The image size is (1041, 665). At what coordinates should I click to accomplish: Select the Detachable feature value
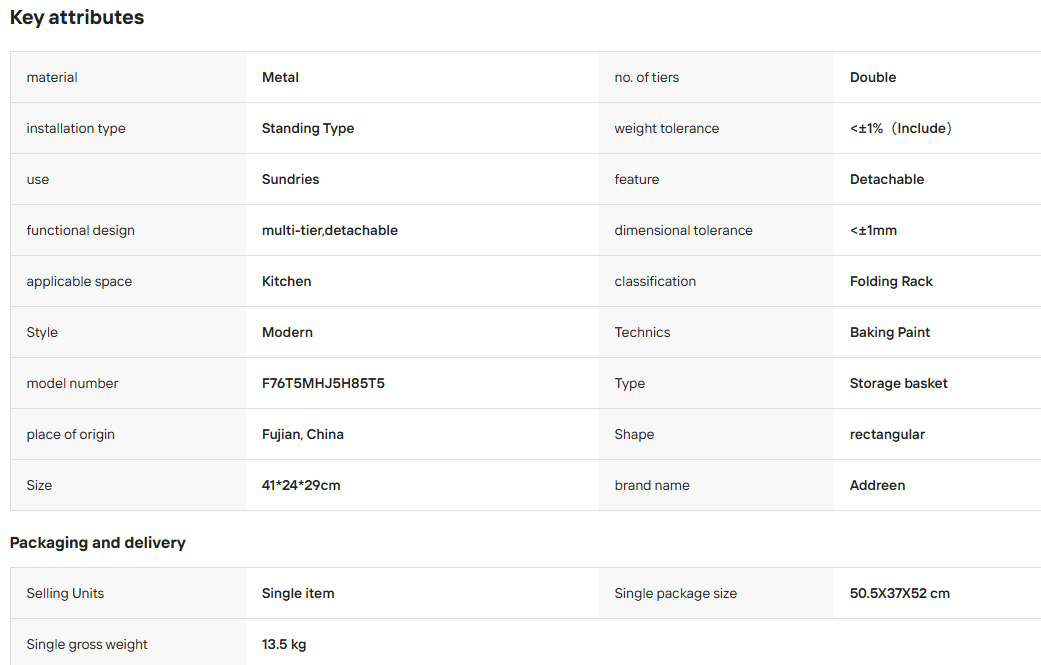click(x=887, y=179)
